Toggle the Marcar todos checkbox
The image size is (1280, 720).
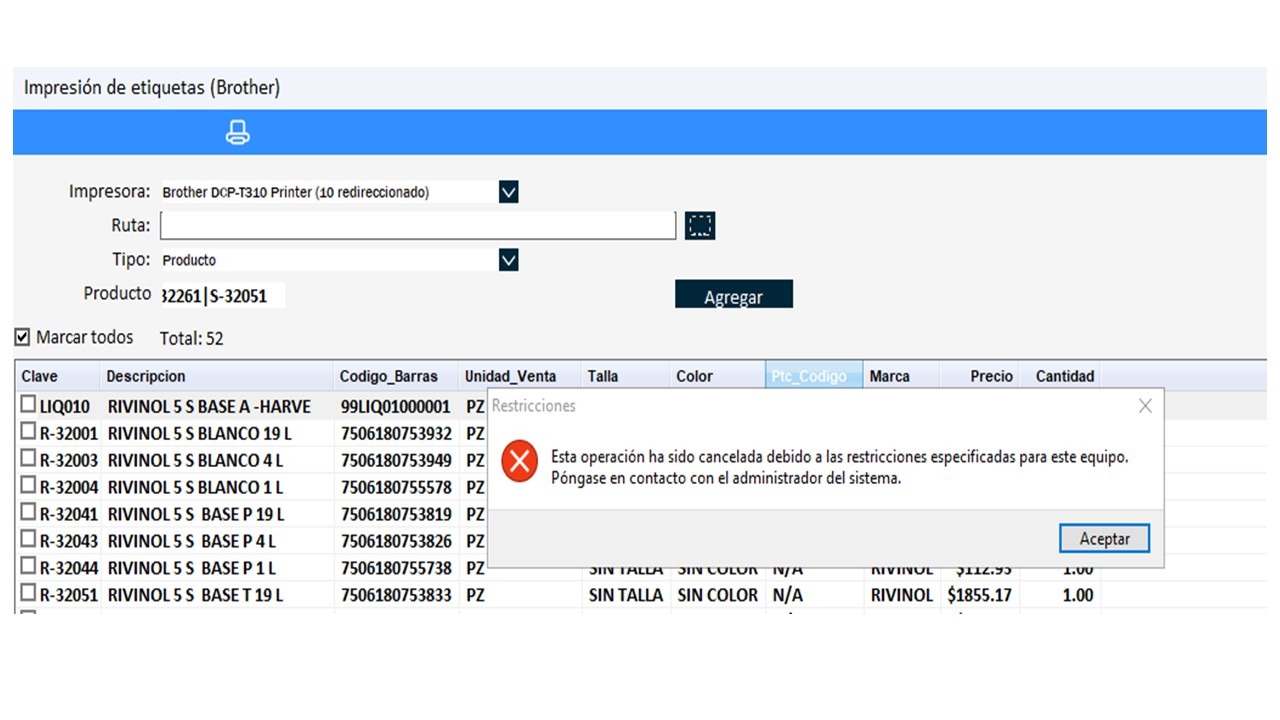pyautogui.click(x=23, y=338)
